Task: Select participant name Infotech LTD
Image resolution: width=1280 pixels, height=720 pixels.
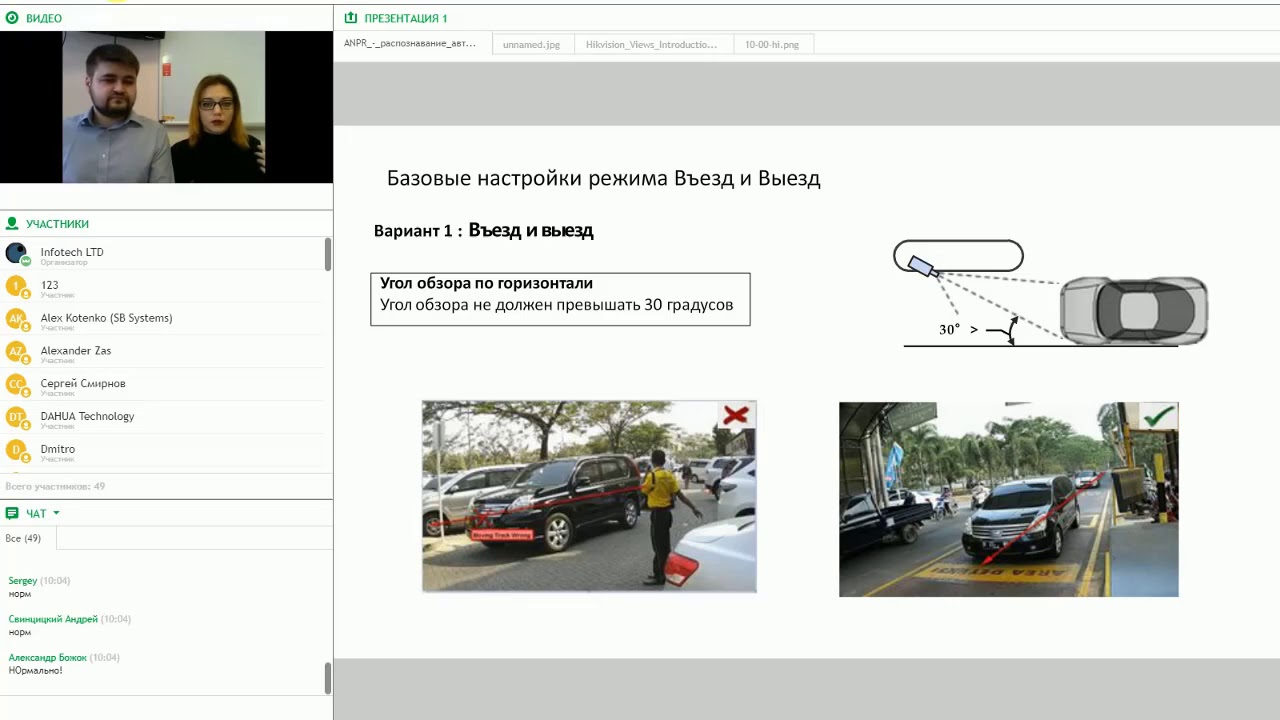Action: point(72,252)
